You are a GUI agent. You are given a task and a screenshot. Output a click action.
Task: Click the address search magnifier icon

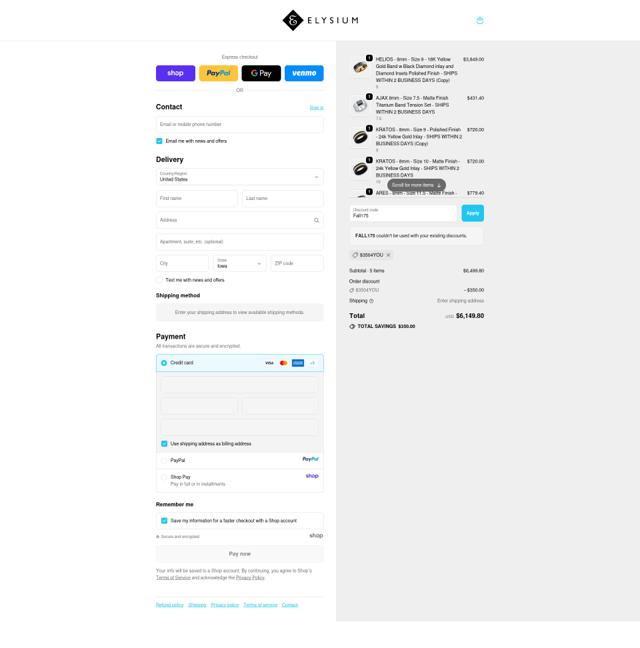pos(316,220)
